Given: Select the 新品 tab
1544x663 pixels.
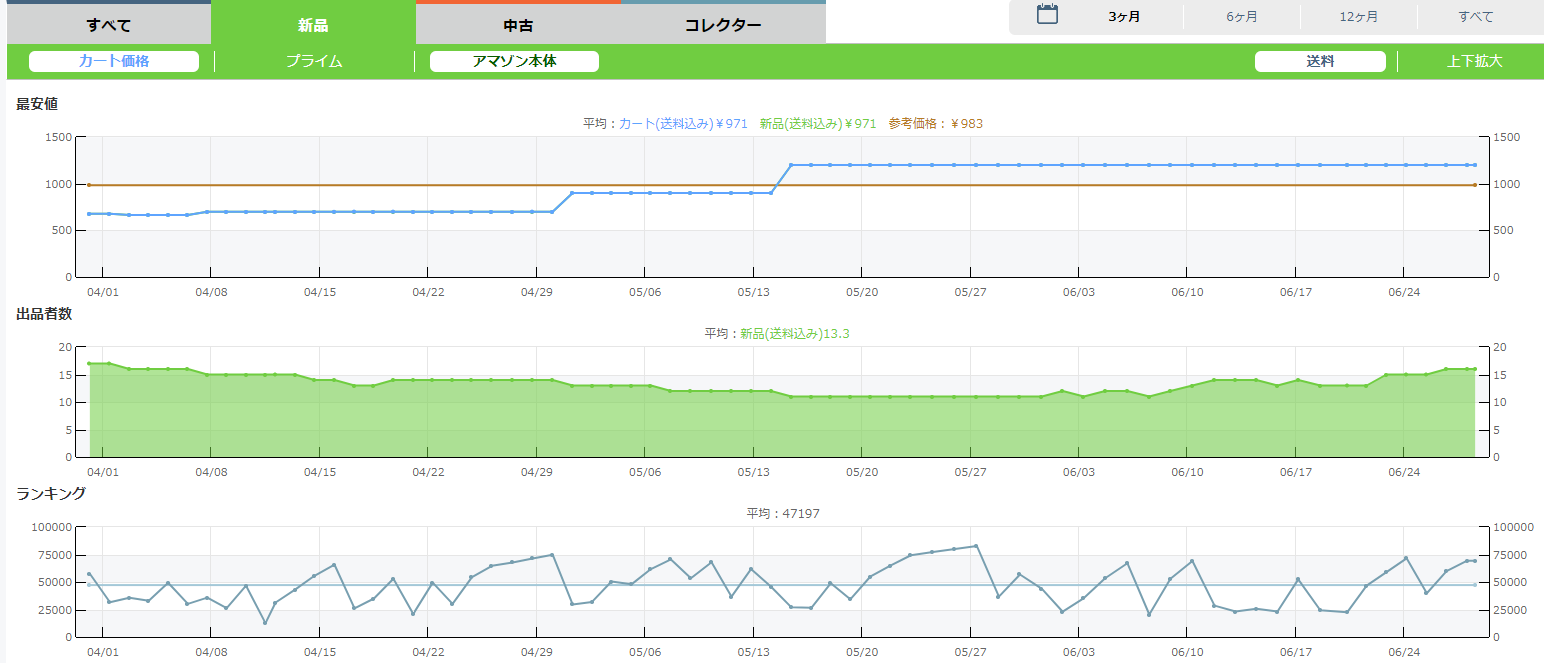Looking at the screenshot, I should pos(313,25).
